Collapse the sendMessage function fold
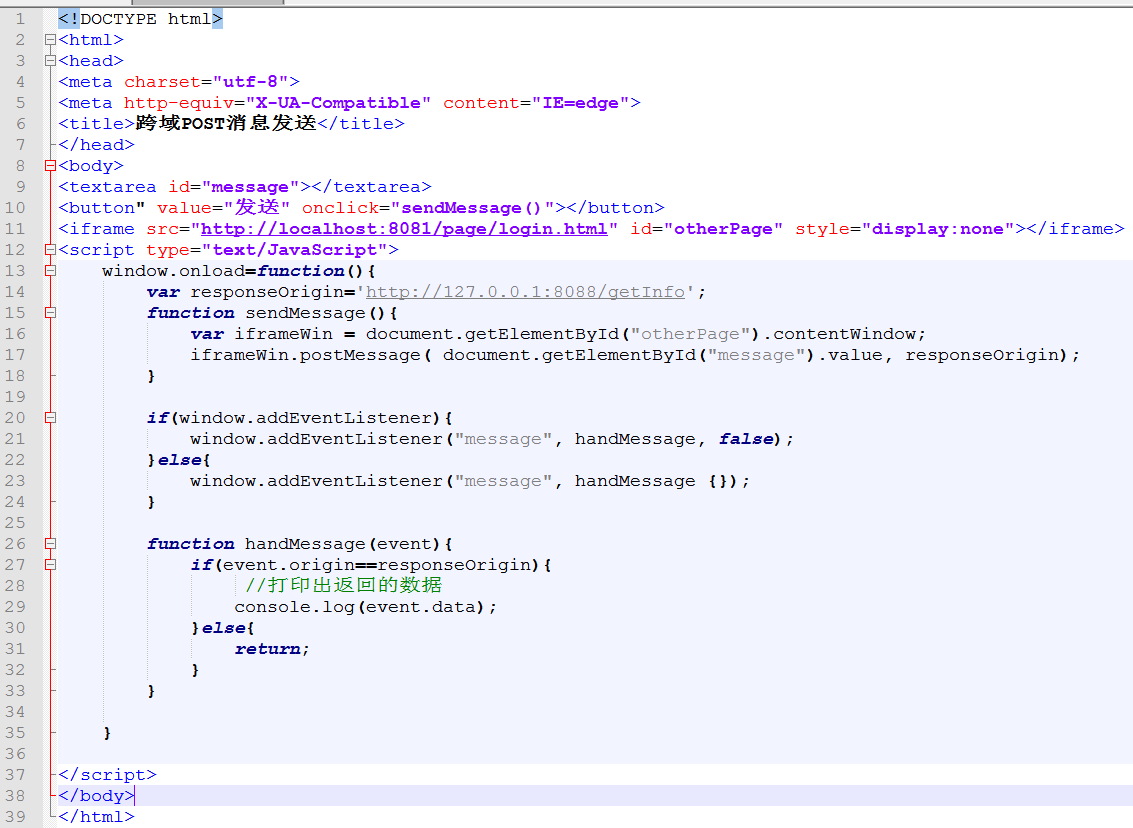Image resolution: width=1133 pixels, height=828 pixels. 50,312
